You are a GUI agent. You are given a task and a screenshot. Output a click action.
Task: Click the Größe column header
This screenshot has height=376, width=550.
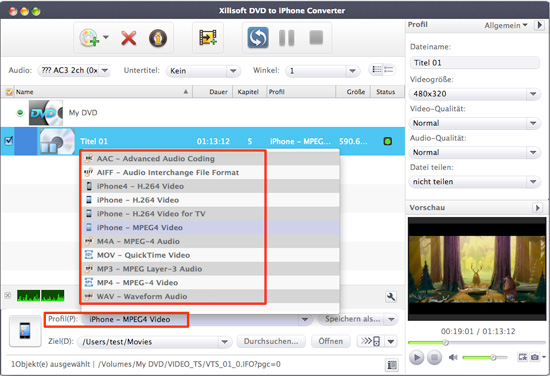[353, 92]
